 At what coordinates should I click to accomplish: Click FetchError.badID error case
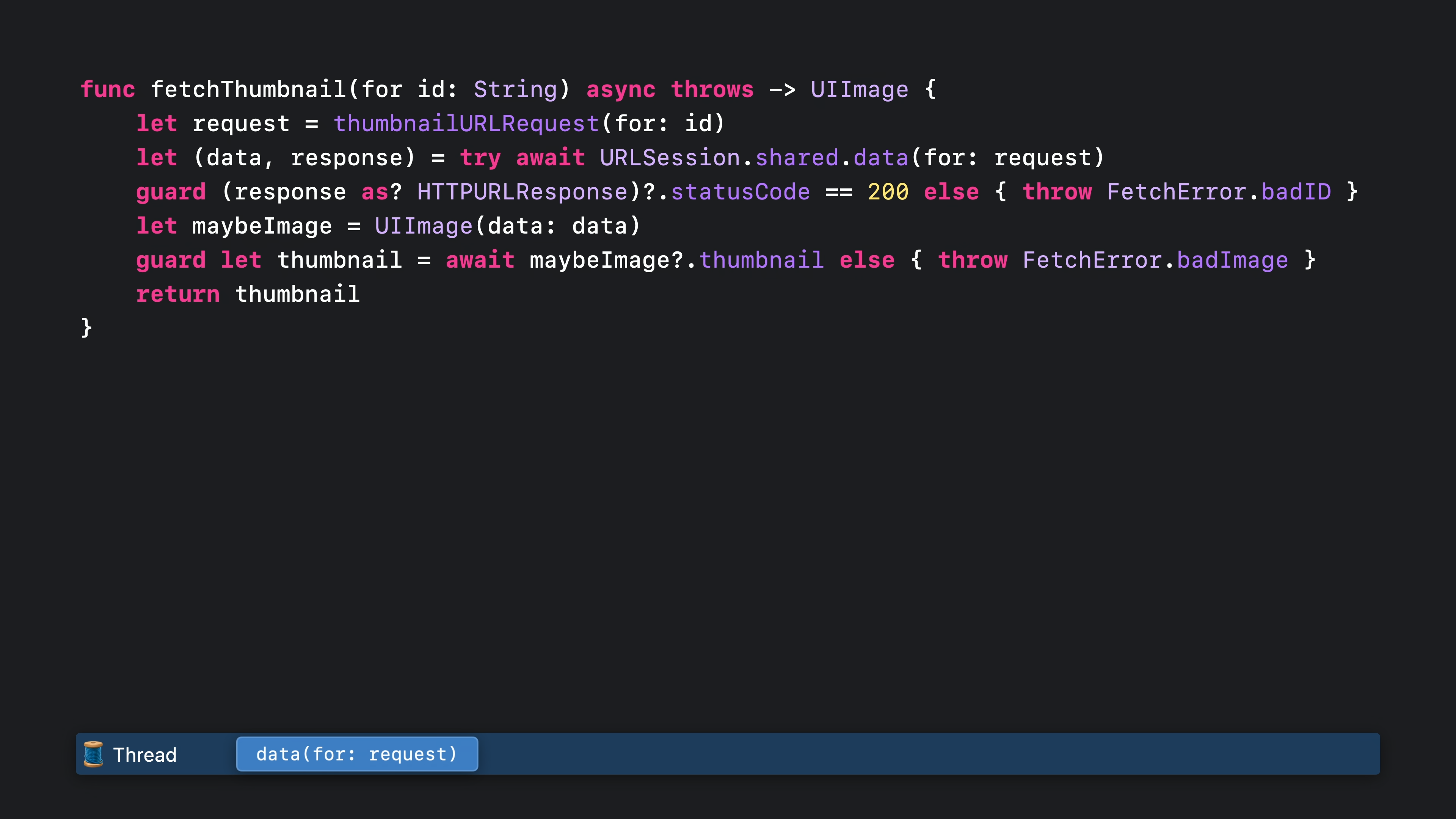point(1219,192)
